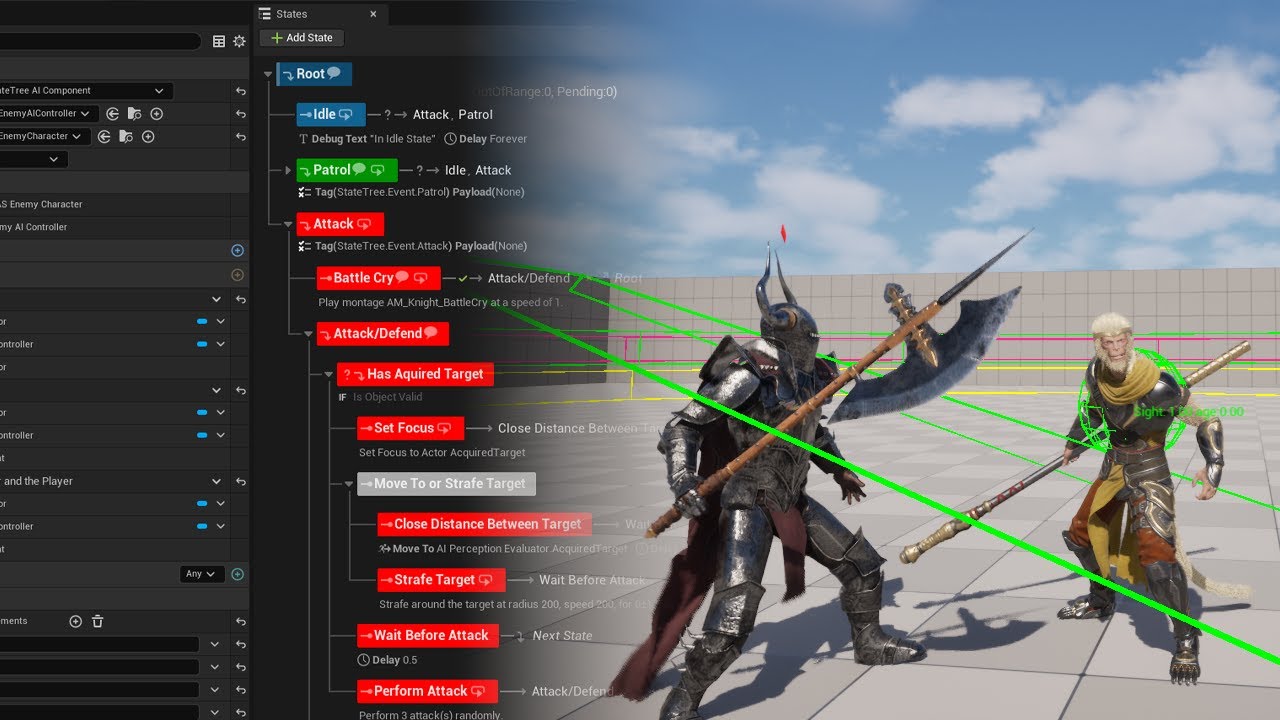
Task: Click plus icon beside EnemyAIController
Action: tap(156, 114)
